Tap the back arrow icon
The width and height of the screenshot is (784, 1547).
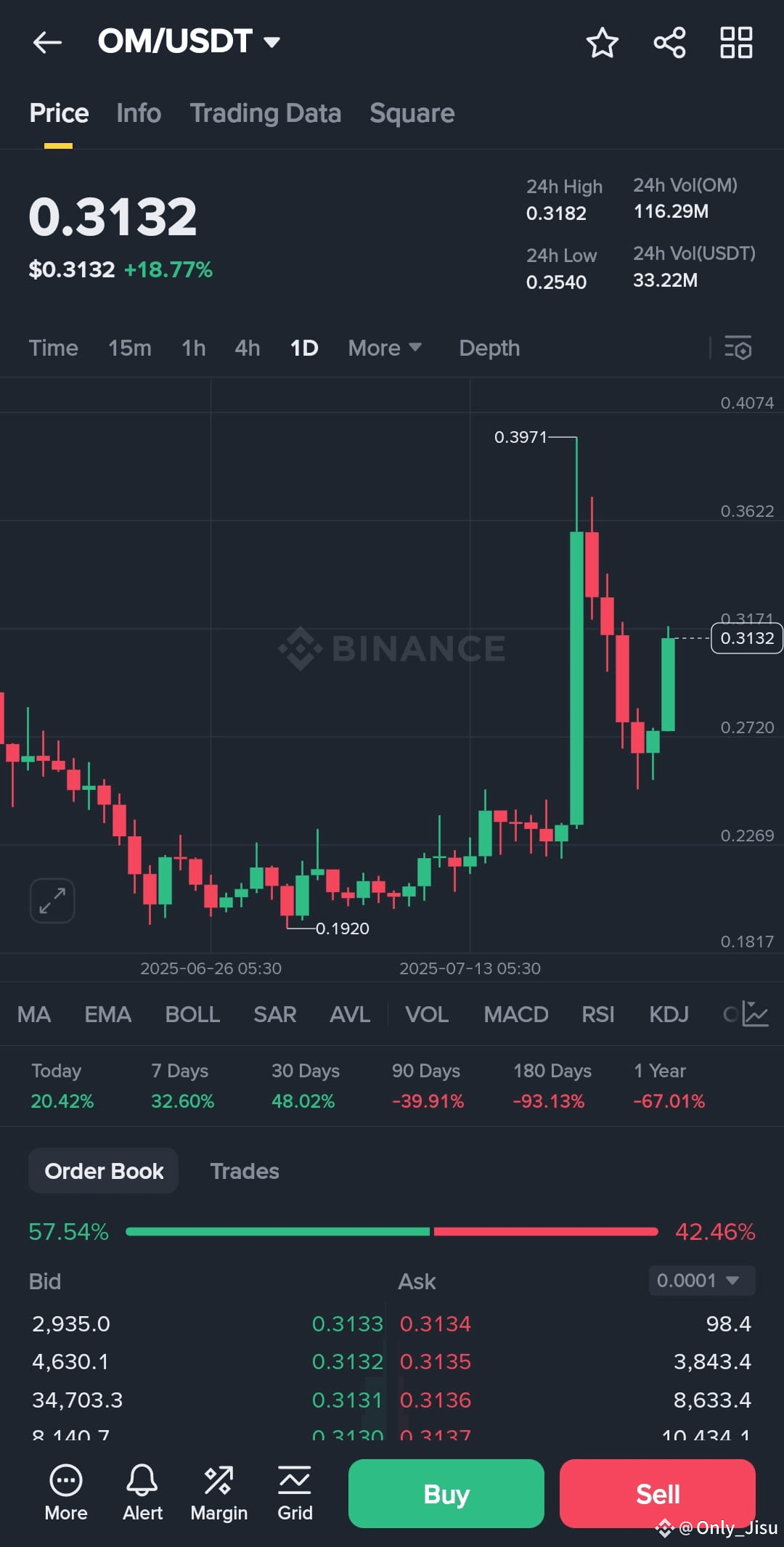click(x=47, y=42)
